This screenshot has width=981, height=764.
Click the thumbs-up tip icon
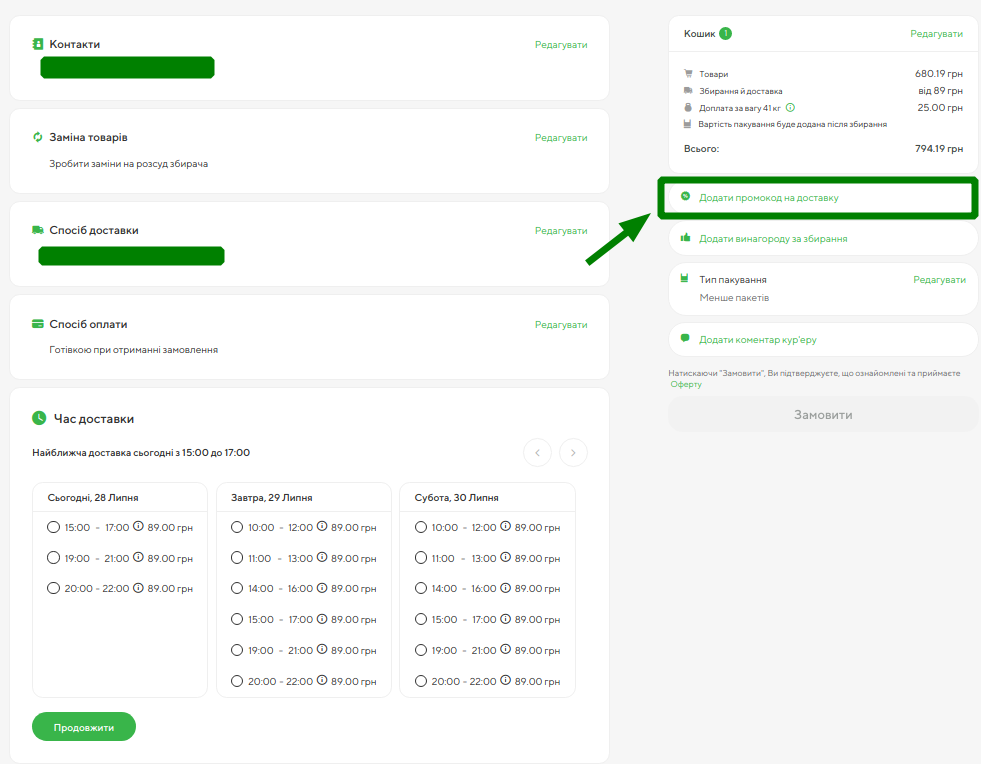coord(685,238)
